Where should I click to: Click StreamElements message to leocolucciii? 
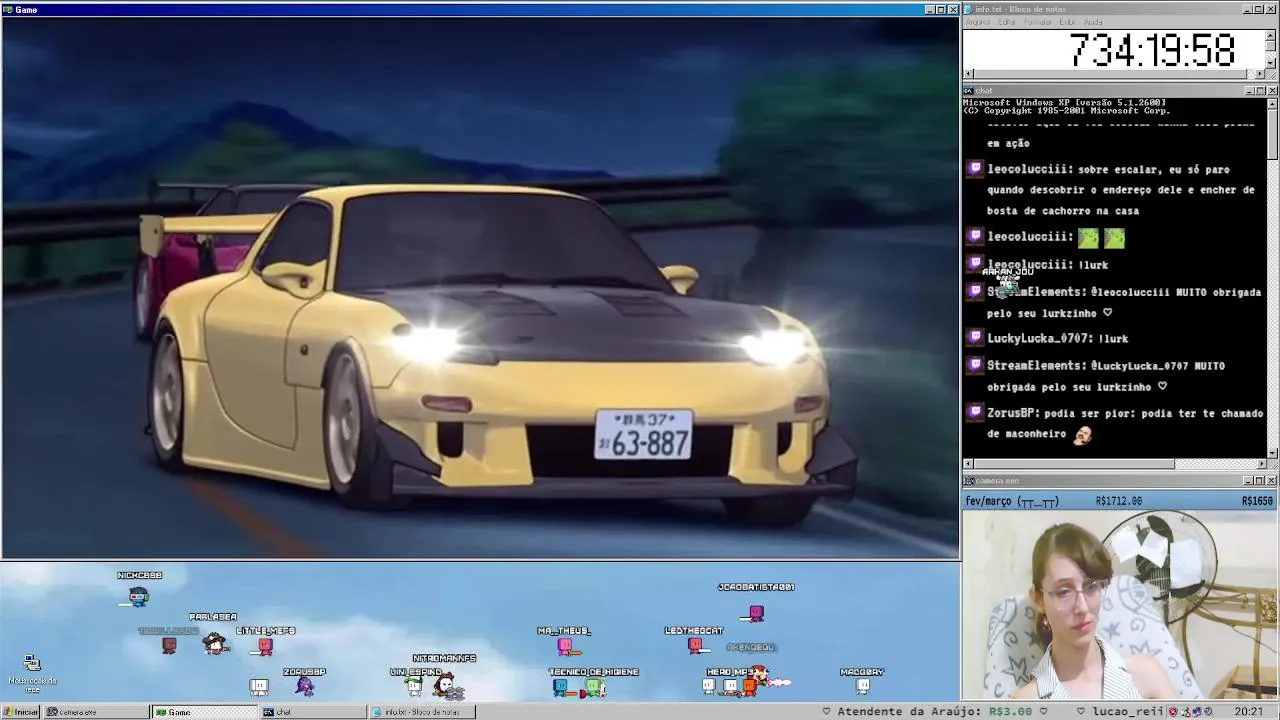(x=1124, y=302)
